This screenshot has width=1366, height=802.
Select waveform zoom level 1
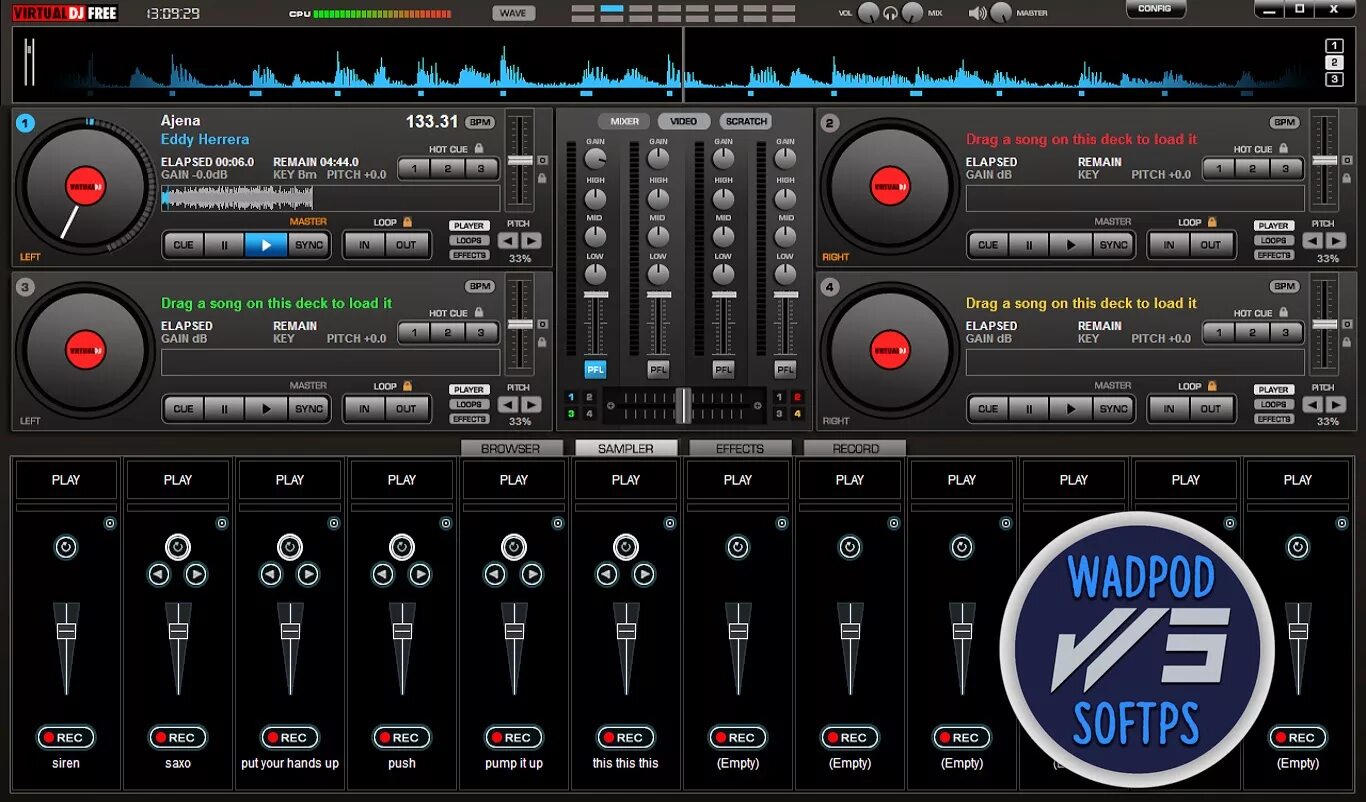[1334, 45]
